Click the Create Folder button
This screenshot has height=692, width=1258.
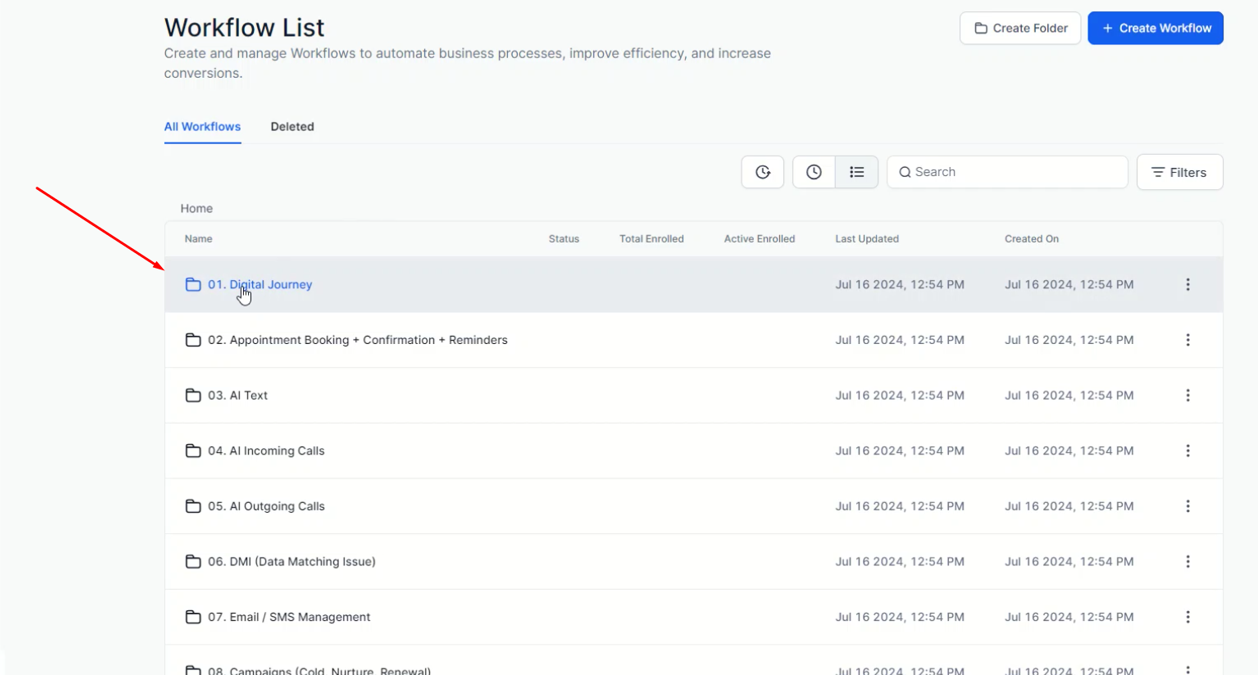[1020, 28]
